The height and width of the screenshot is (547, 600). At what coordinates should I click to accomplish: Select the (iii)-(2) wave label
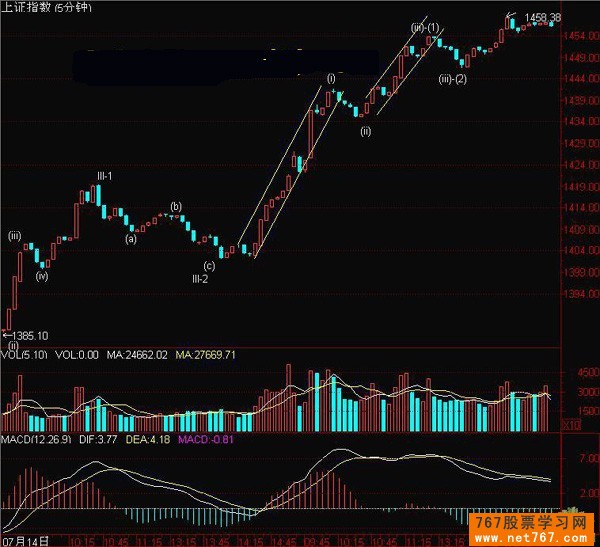[x=452, y=79]
